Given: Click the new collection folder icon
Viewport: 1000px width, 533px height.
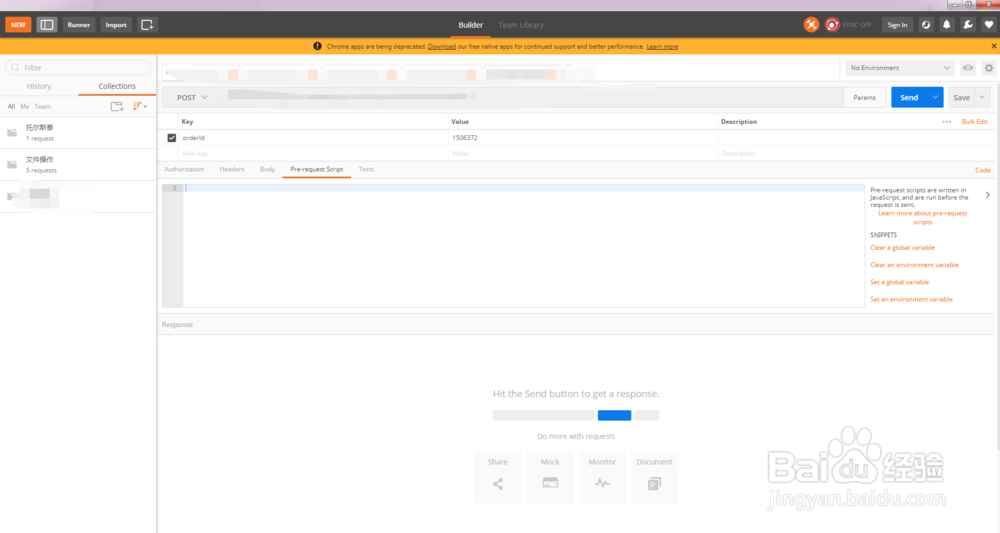Looking at the screenshot, I should point(117,106).
